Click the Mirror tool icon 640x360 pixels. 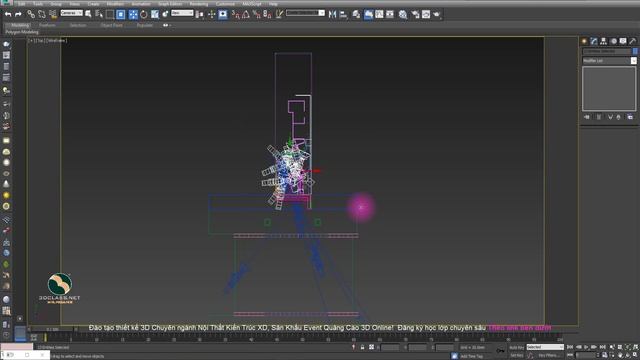[333, 14]
